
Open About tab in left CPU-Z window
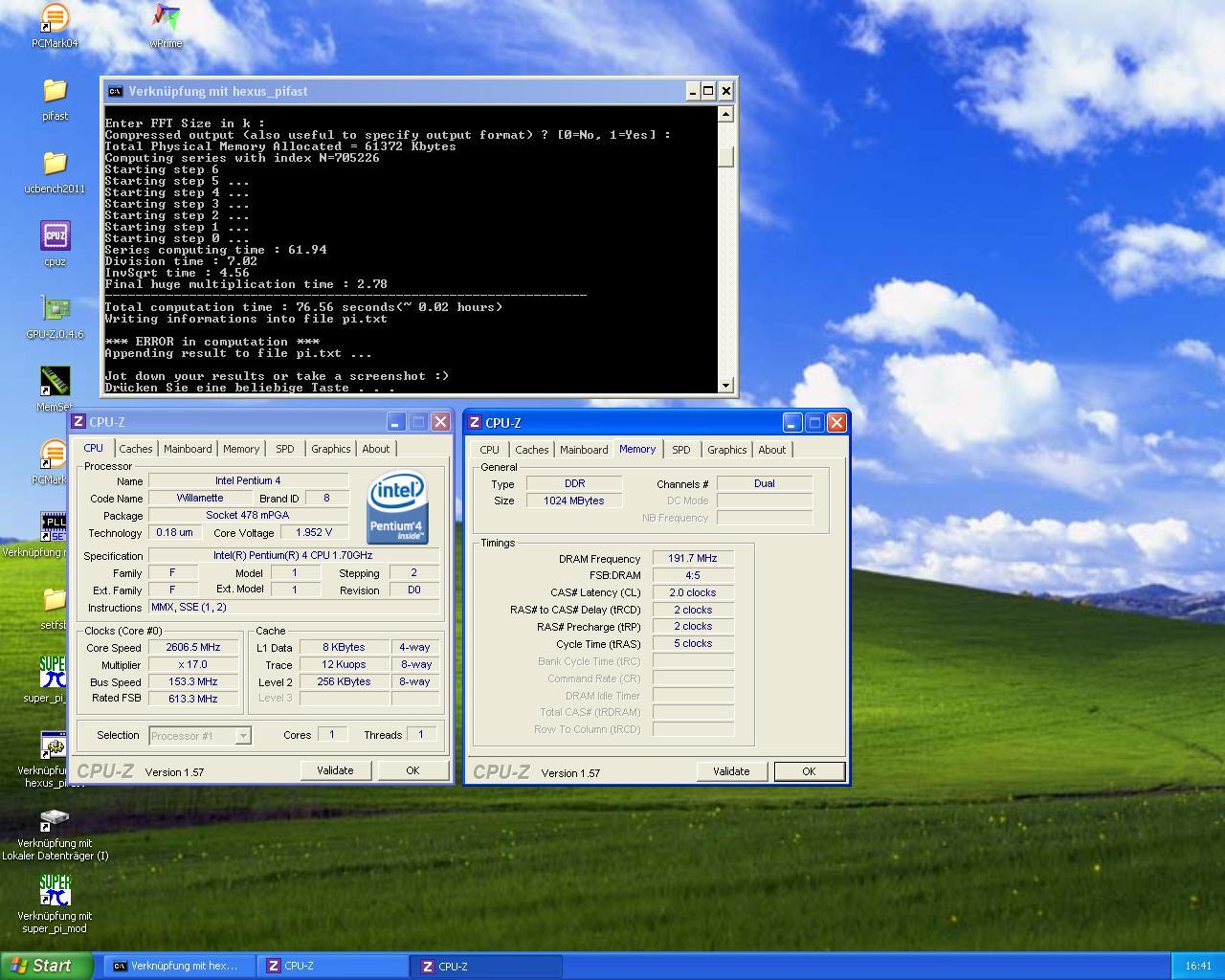(x=376, y=449)
